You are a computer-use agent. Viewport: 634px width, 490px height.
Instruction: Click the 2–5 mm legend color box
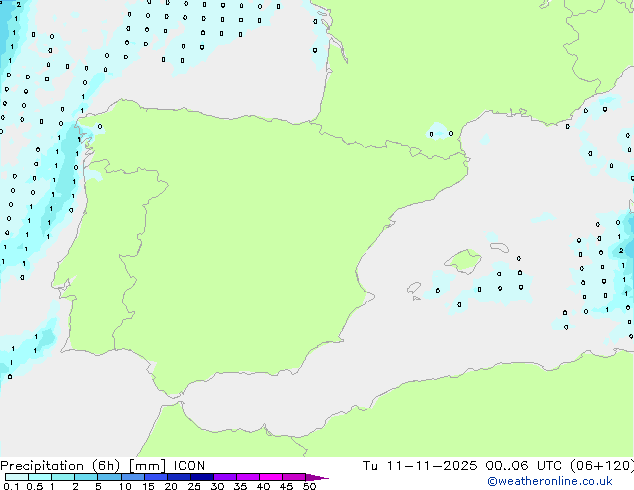coord(86,477)
